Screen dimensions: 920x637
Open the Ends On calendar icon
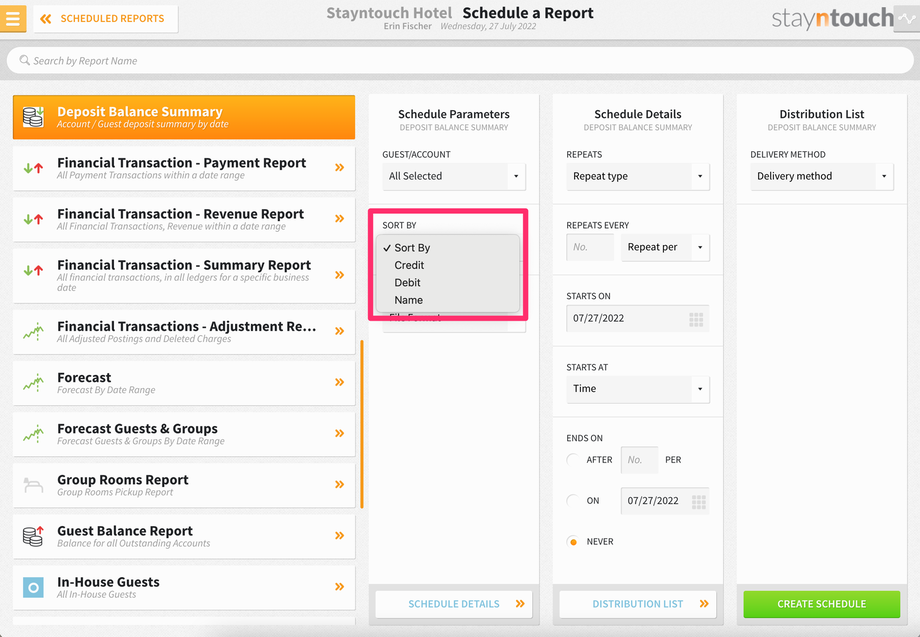pos(699,502)
